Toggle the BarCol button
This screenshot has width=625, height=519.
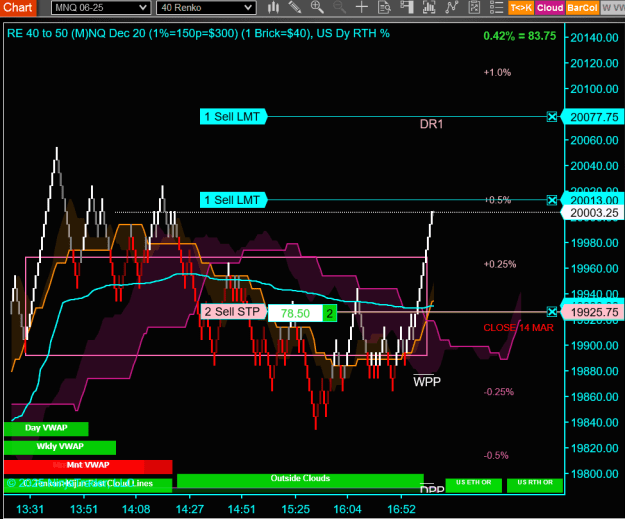click(582, 8)
